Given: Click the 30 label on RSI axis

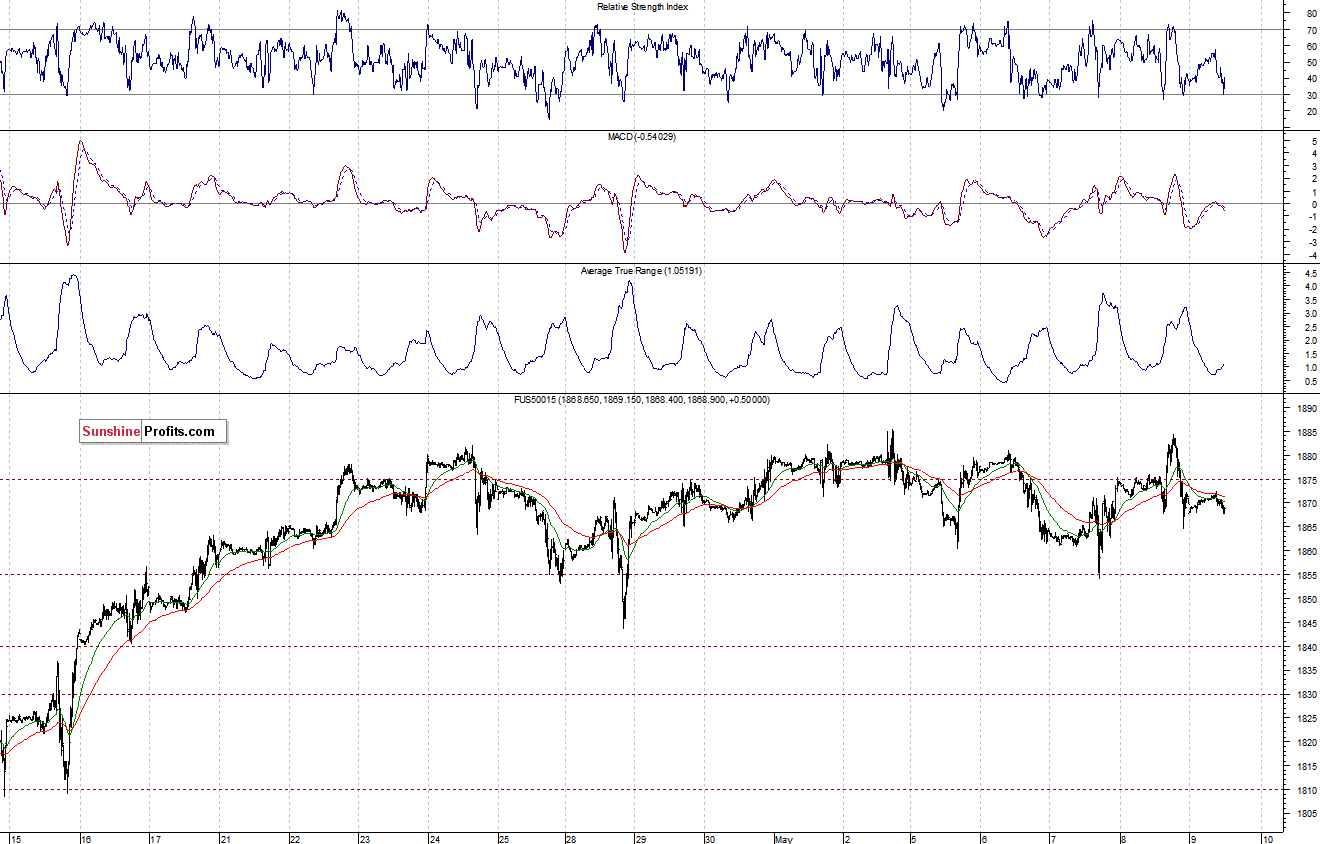Looking at the screenshot, I should 1310,95.
